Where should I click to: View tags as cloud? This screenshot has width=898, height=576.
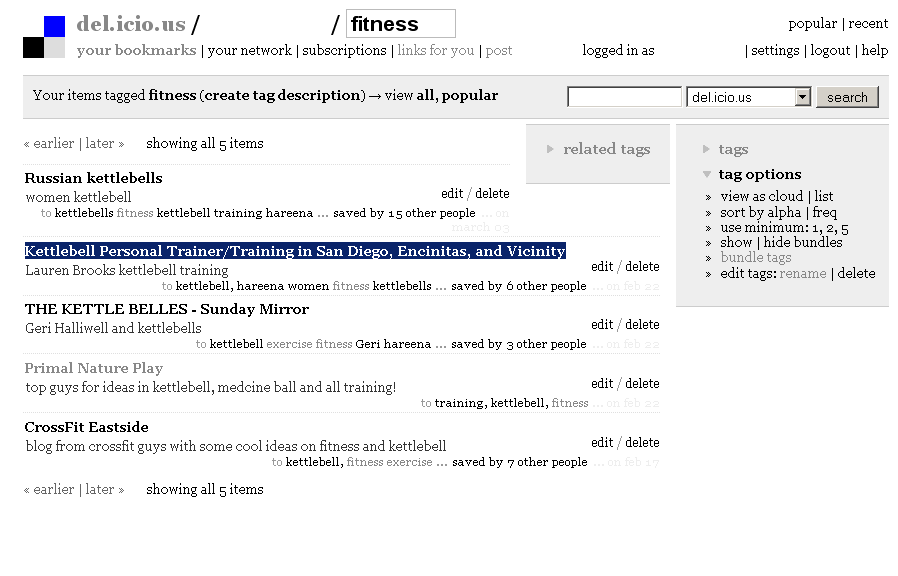click(762, 196)
